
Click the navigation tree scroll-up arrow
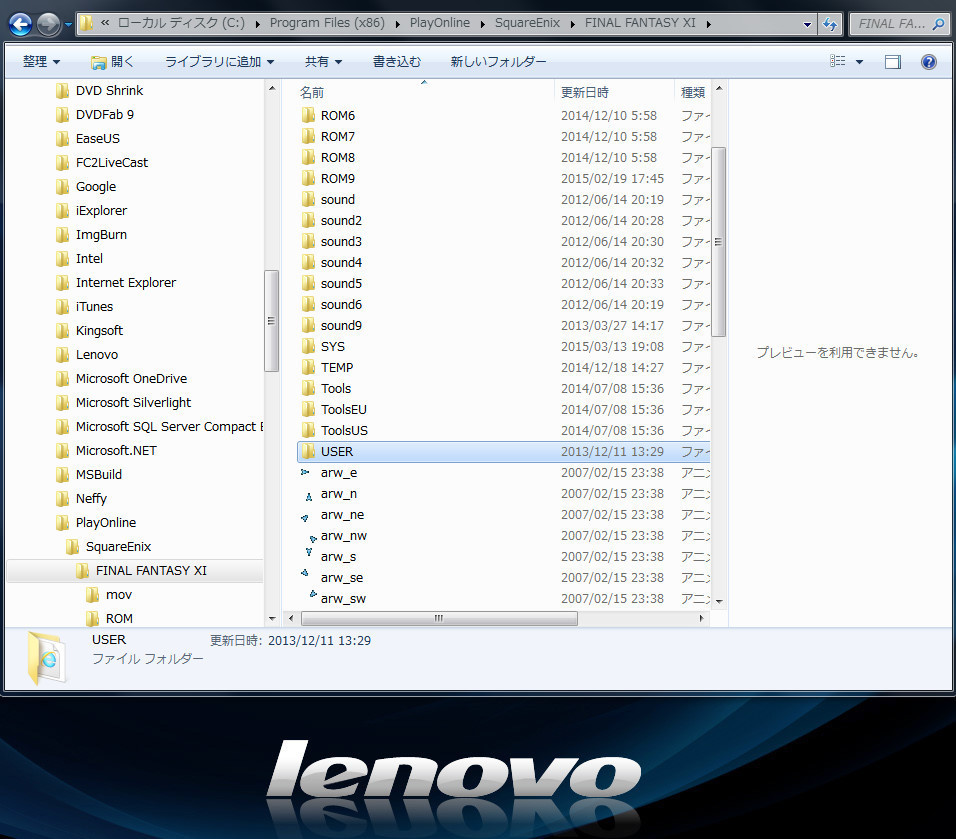272,88
